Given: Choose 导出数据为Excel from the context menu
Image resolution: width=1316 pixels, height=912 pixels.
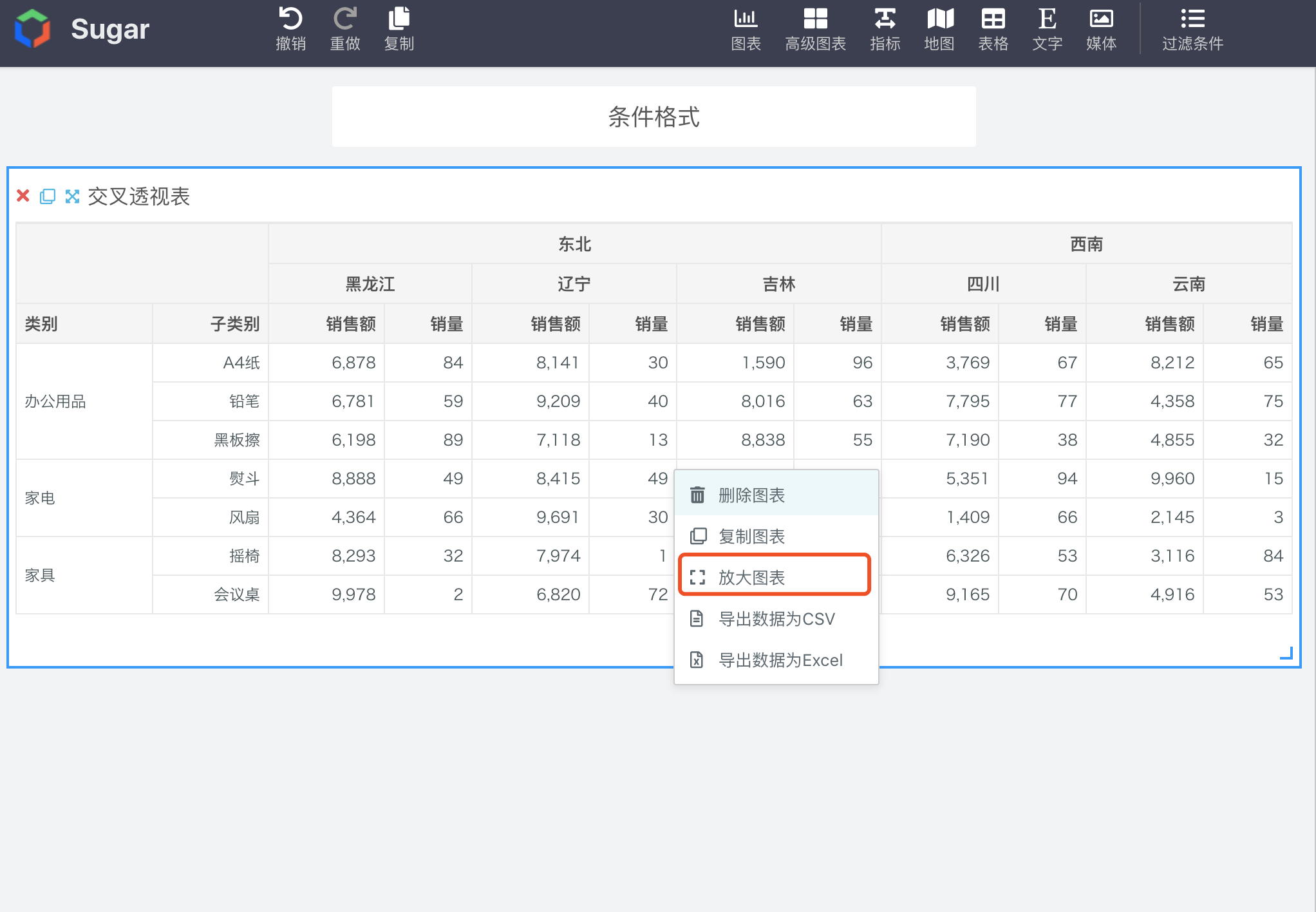Looking at the screenshot, I should 776,660.
